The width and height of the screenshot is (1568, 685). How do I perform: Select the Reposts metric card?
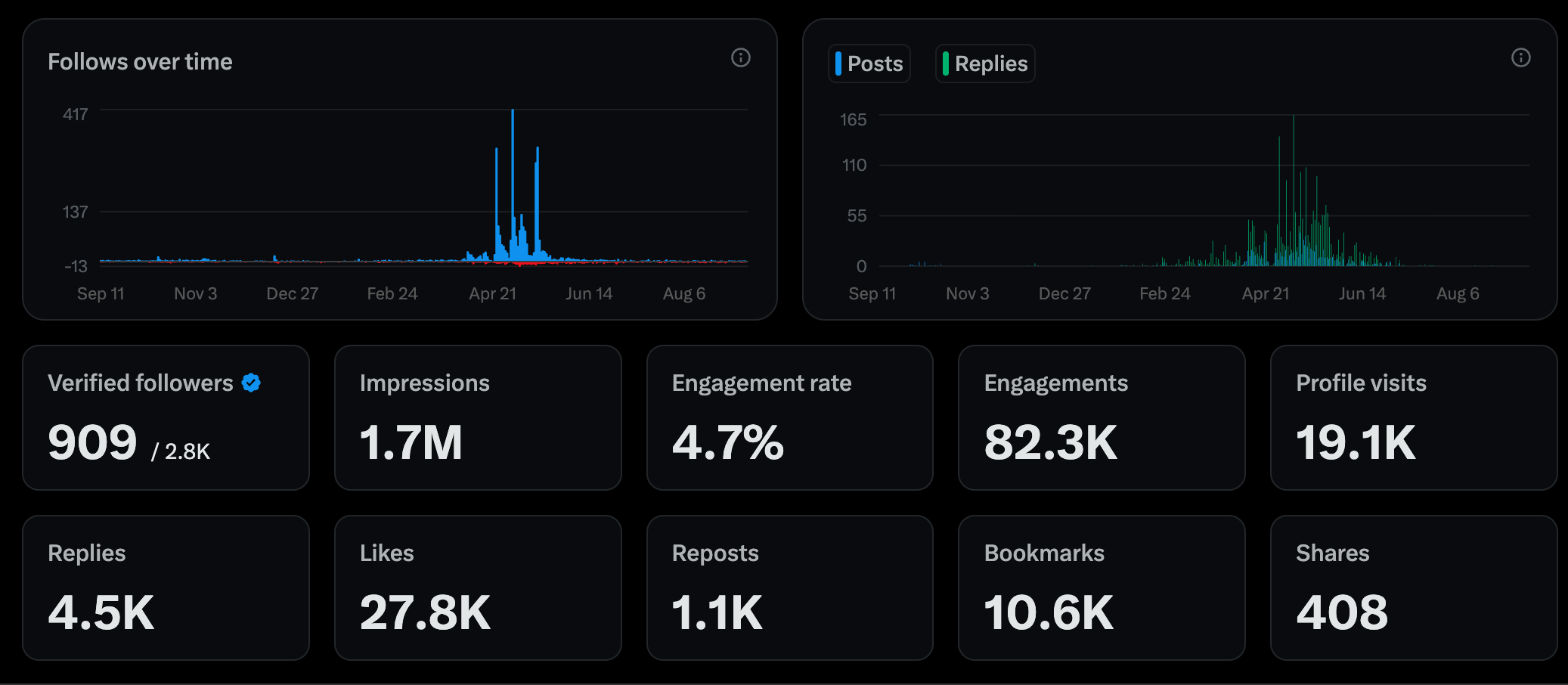(790, 588)
